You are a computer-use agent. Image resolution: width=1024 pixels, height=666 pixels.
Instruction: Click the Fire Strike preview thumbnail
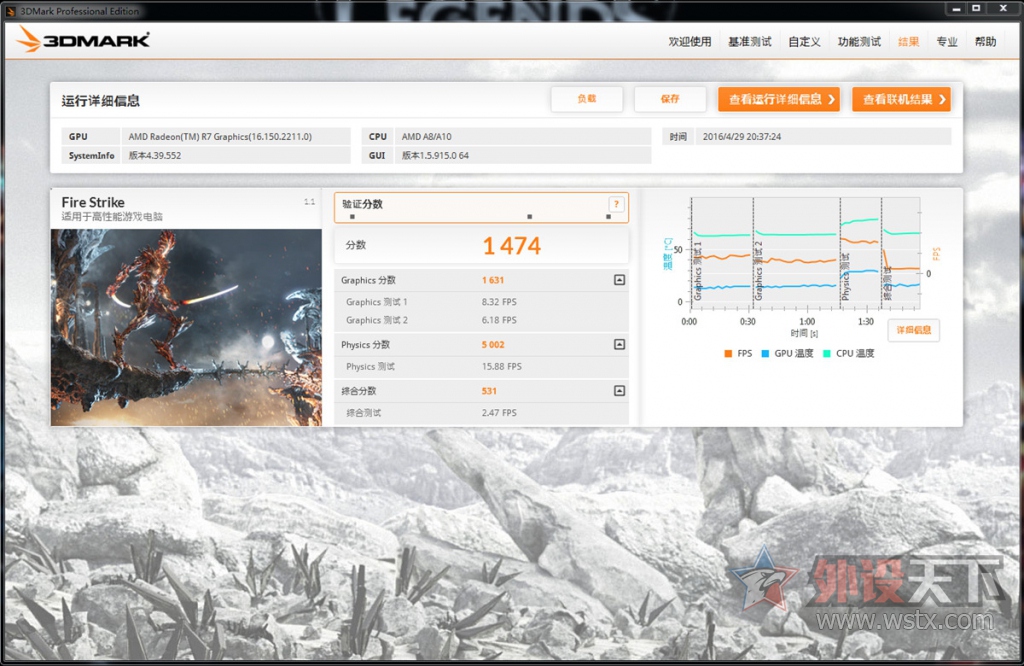pyautogui.click(x=186, y=327)
